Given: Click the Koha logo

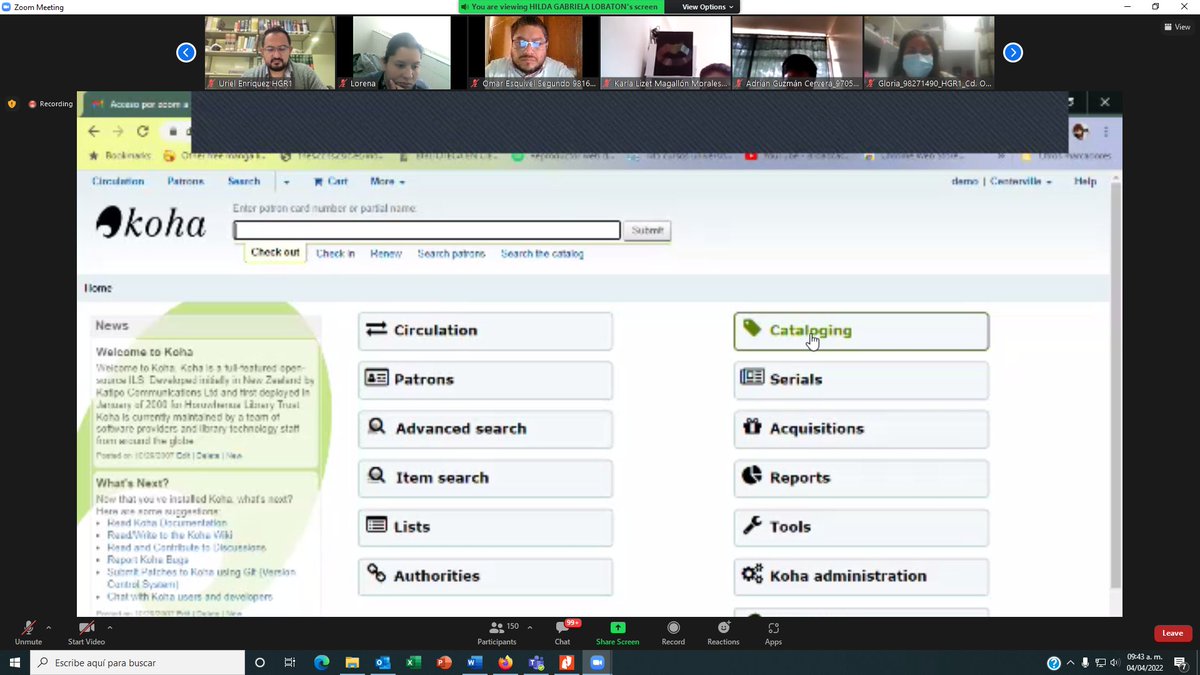Looking at the screenshot, I should click(151, 222).
